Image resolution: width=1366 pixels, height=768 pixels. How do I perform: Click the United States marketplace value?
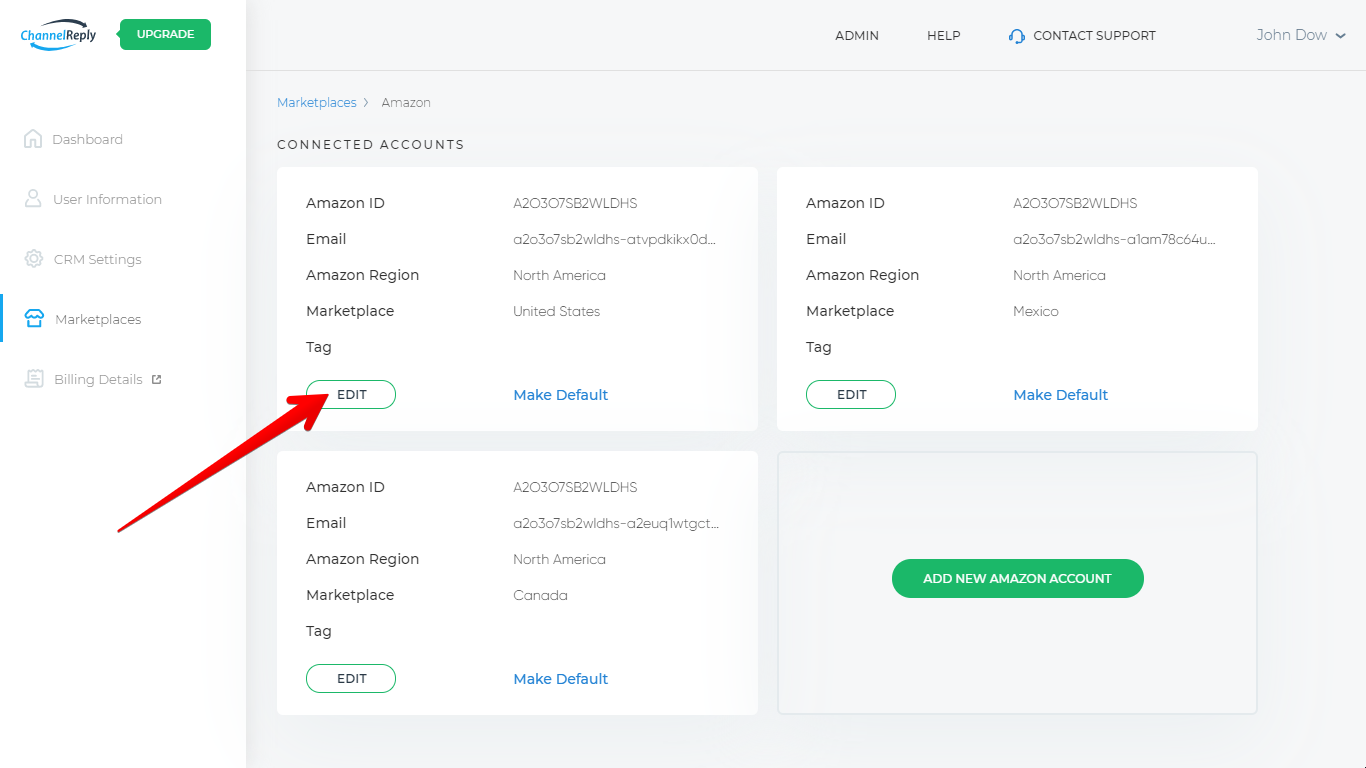tap(556, 311)
